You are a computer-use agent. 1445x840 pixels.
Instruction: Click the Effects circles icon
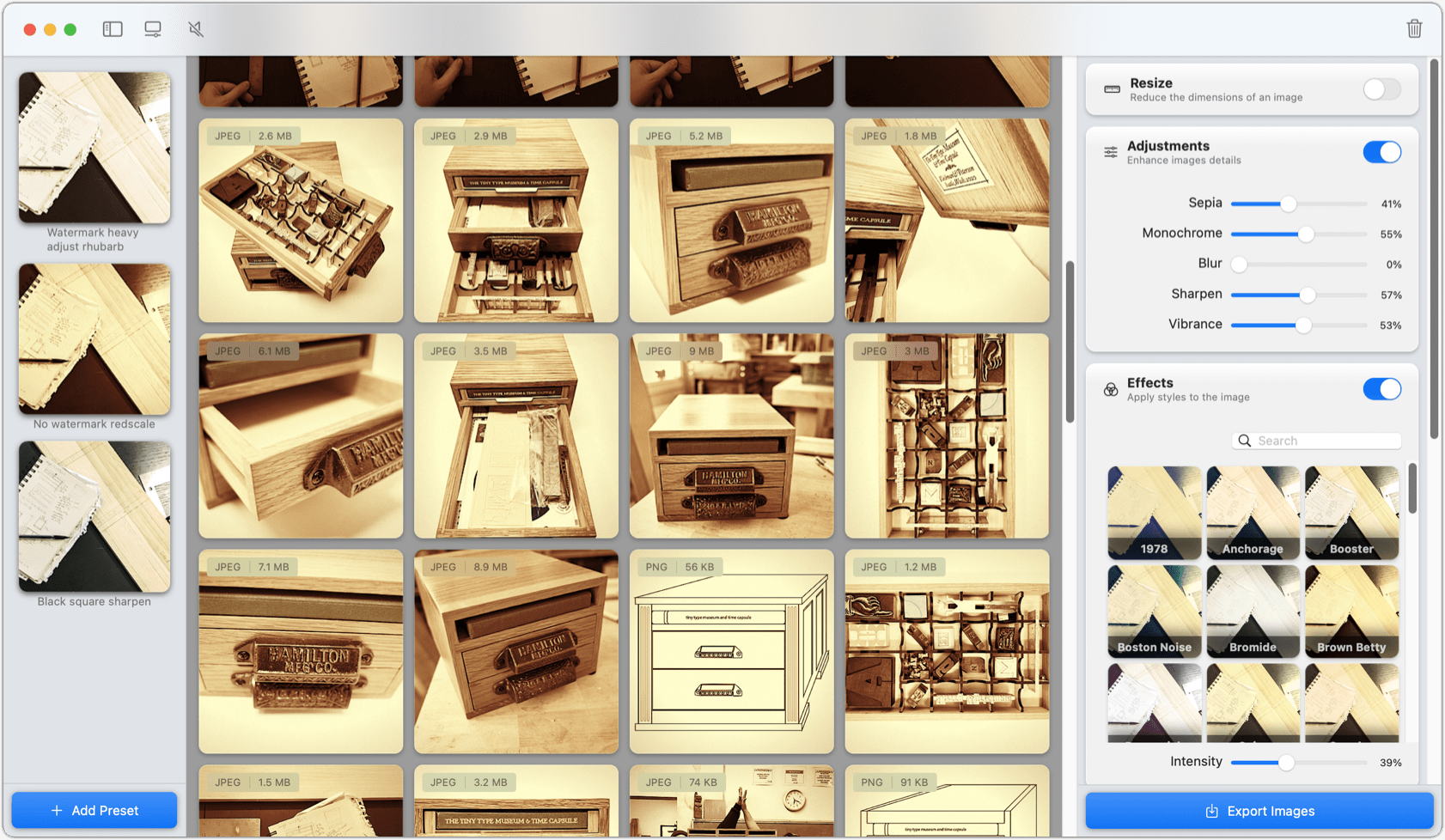click(x=1111, y=389)
